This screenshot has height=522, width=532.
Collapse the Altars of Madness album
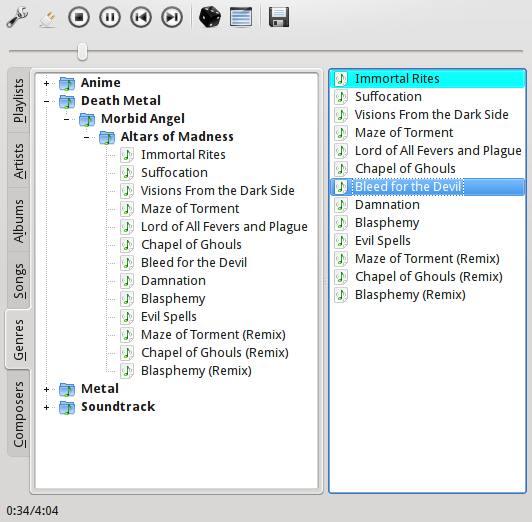(87, 137)
